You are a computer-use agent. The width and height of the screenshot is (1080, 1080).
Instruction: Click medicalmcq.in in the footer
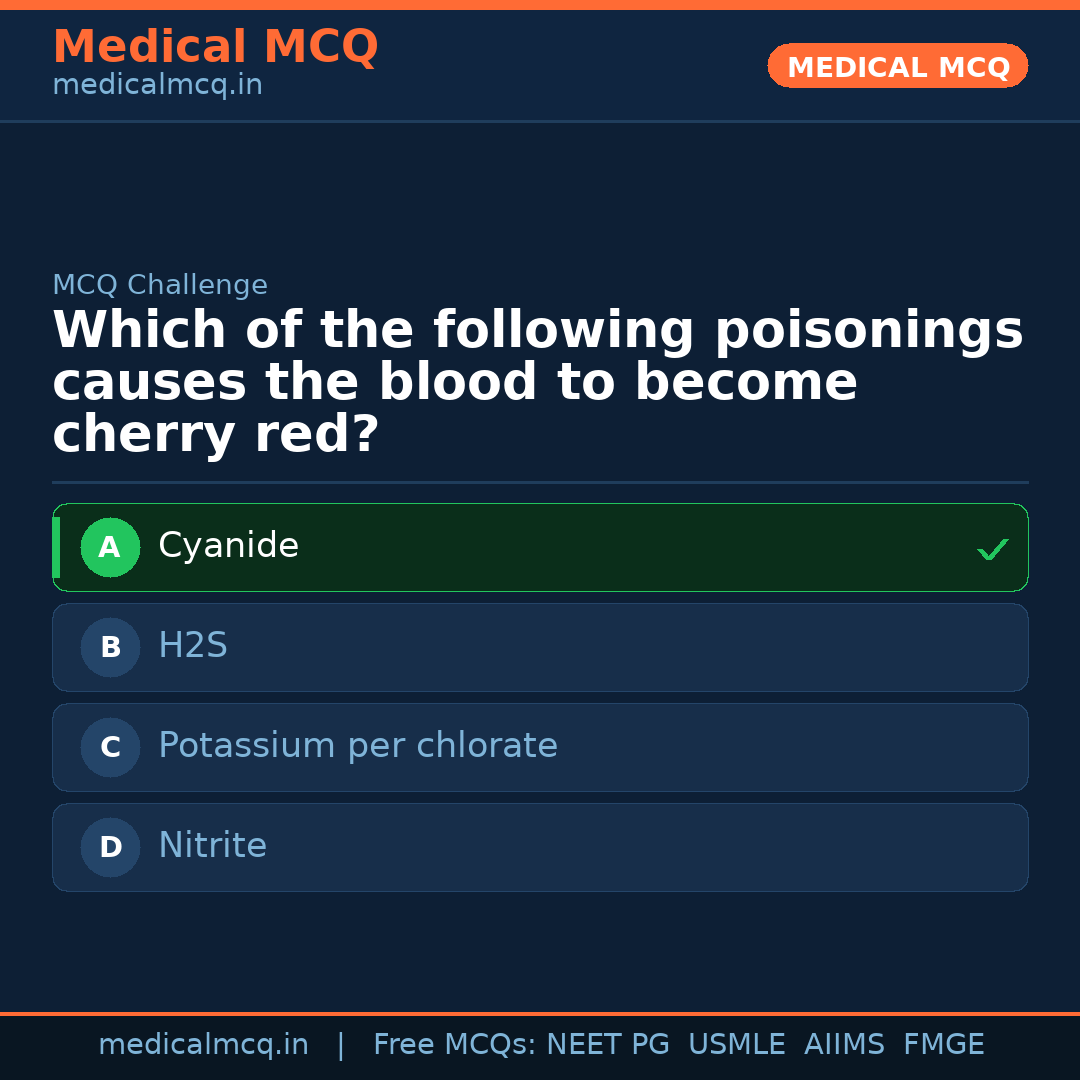(x=204, y=1043)
